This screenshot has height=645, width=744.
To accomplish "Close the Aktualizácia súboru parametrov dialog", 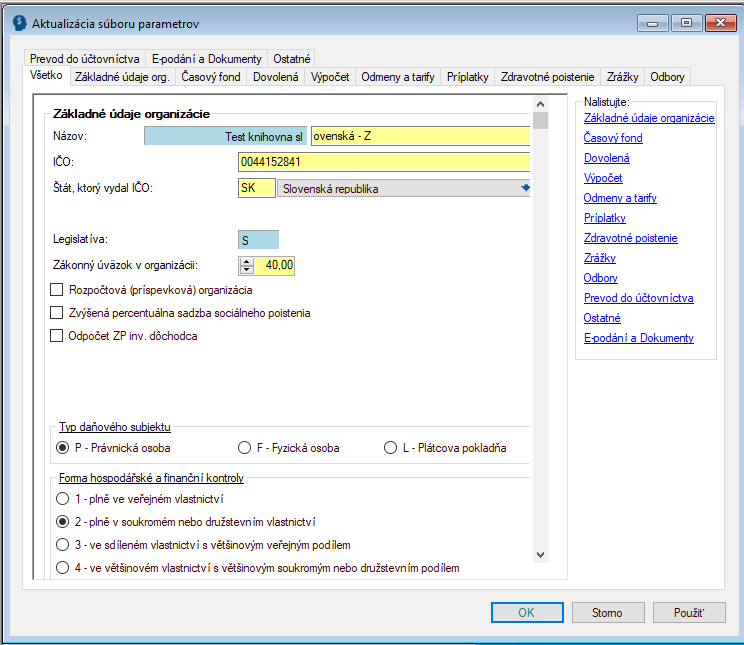I will [720, 23].
